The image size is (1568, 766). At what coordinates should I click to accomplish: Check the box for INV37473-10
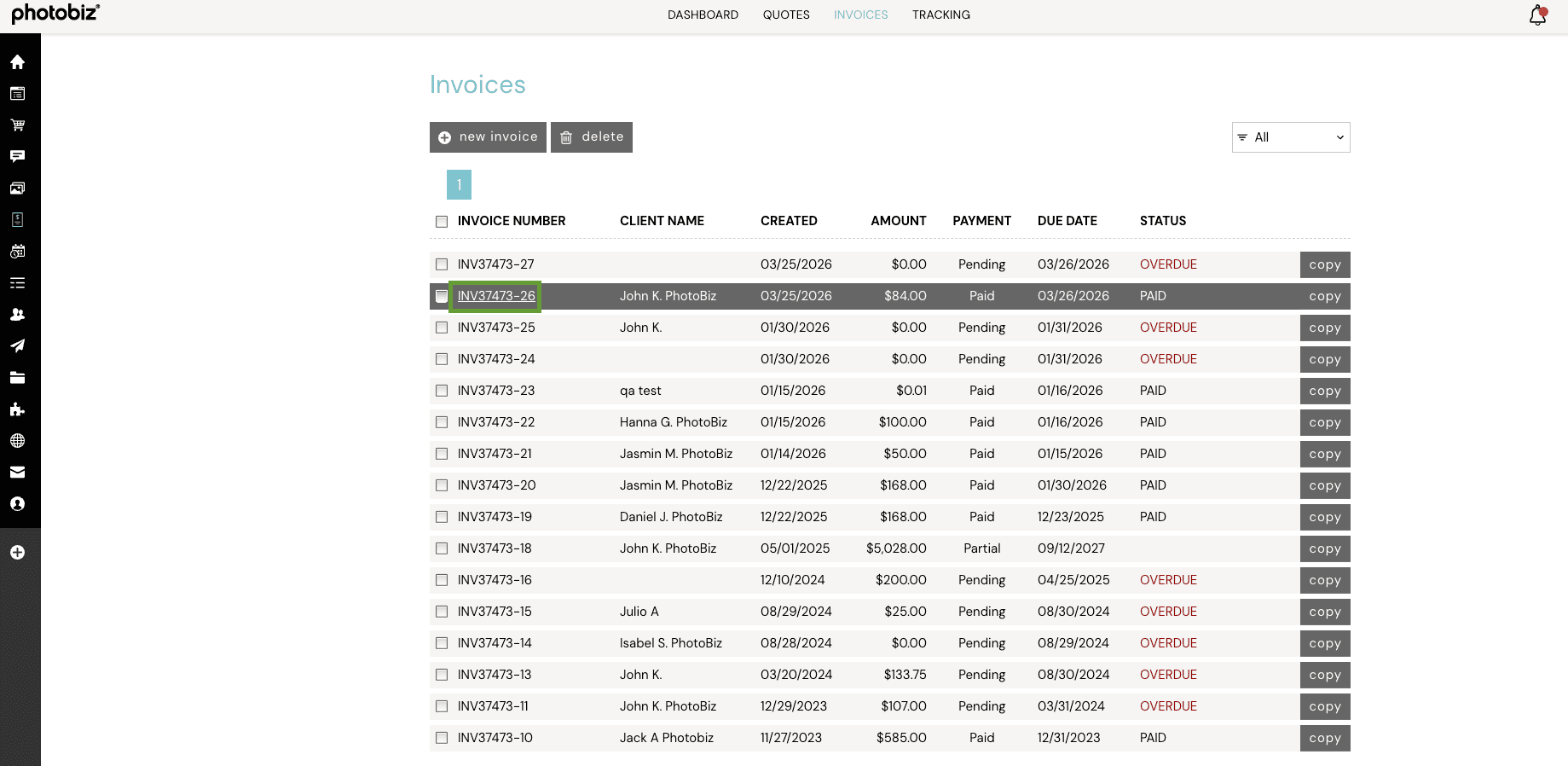point(442,738)
